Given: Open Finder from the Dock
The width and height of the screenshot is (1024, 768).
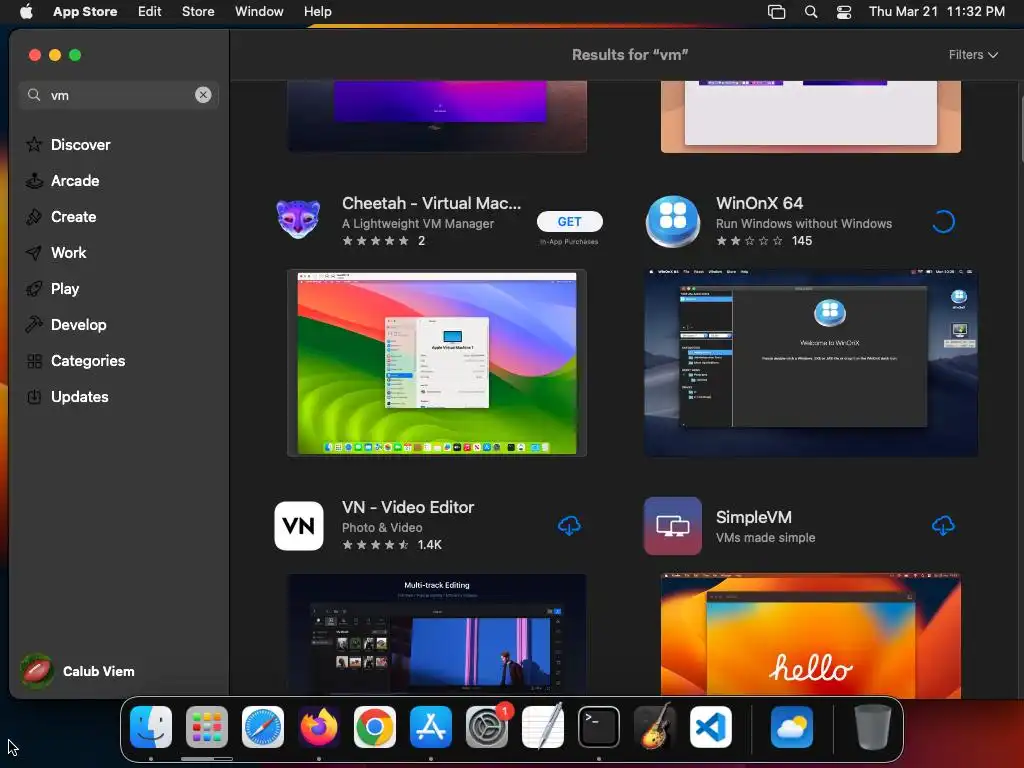Looking at the screenshot, I should pos(151,727).
